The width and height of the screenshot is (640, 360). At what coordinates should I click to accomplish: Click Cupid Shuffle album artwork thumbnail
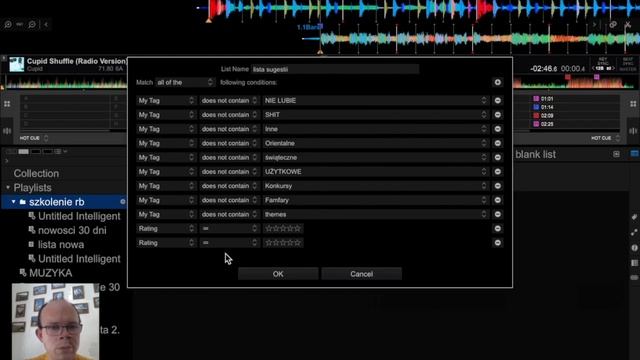(x=17, y=64)
